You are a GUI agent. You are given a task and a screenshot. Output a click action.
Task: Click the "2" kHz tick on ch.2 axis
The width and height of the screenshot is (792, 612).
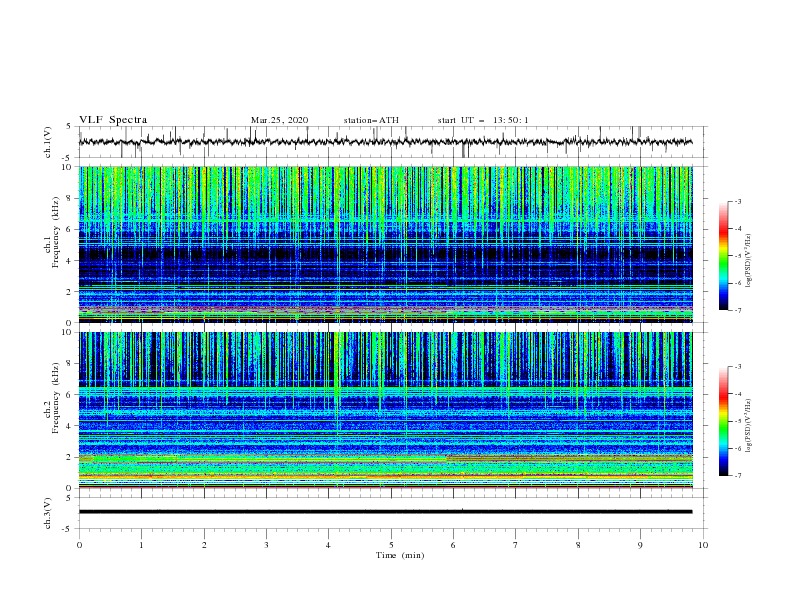(x=69, y=457)
